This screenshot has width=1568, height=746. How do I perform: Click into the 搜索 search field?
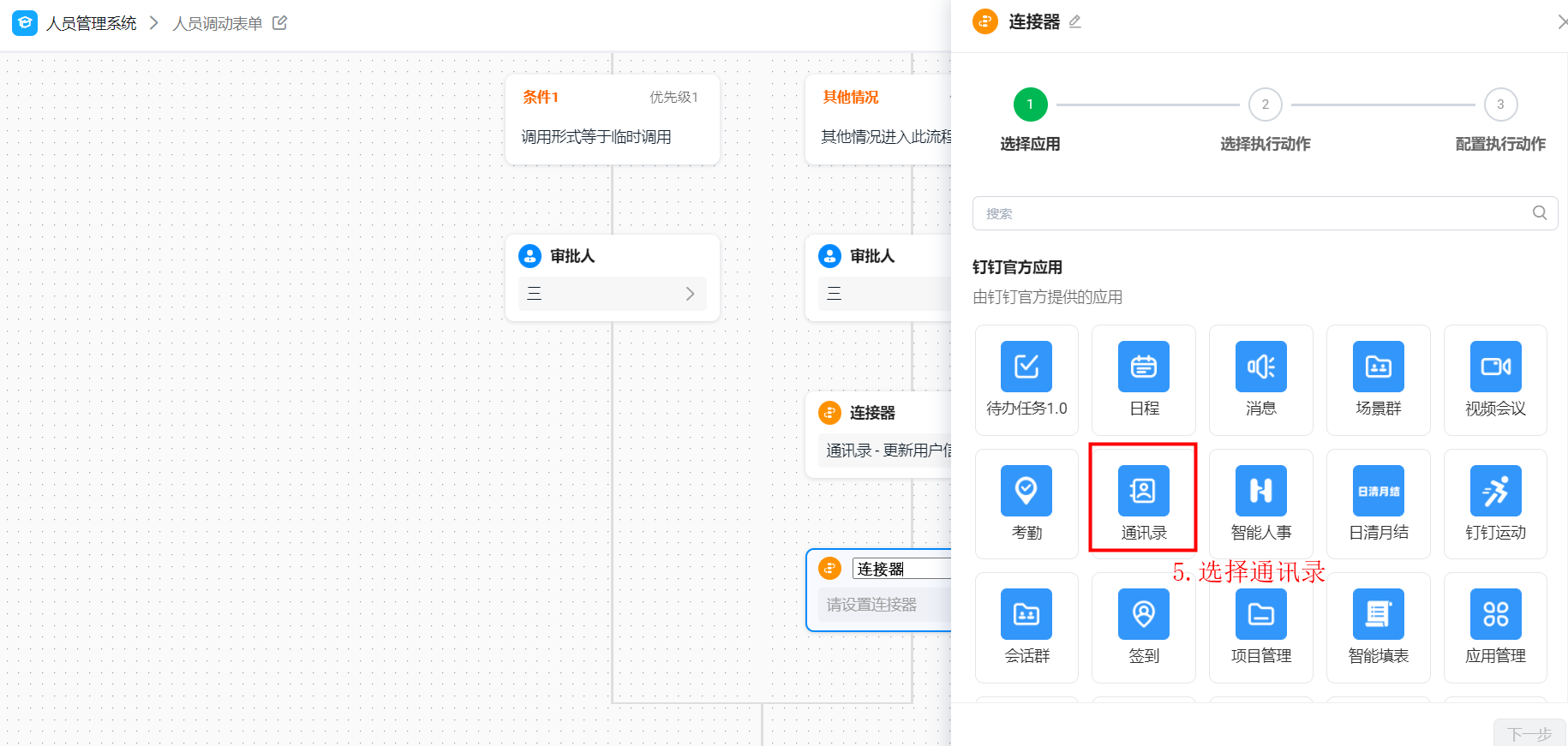(1265, 213)
